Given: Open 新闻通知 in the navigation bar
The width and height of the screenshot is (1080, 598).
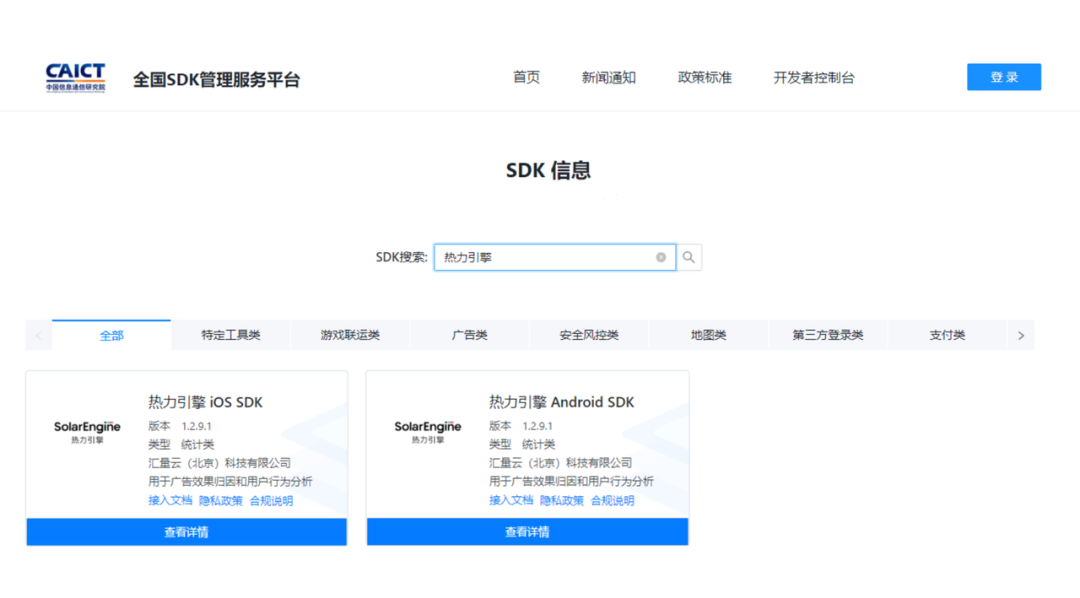Looking at the screenshot, I should [x=608, y=76].
